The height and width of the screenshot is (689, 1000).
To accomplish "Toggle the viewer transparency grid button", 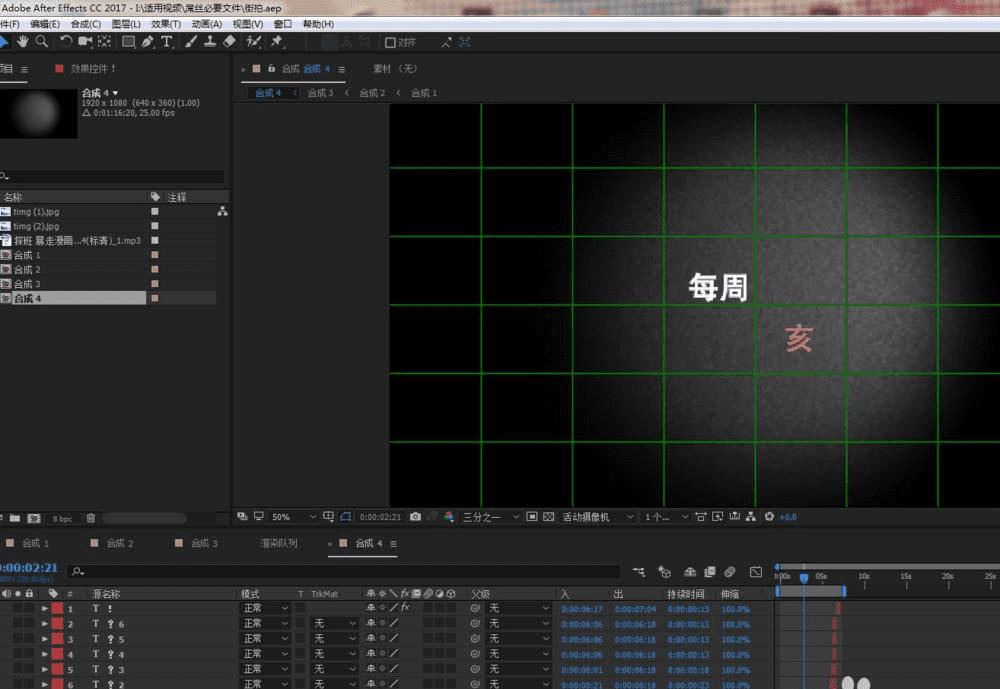I will [548, 517].
